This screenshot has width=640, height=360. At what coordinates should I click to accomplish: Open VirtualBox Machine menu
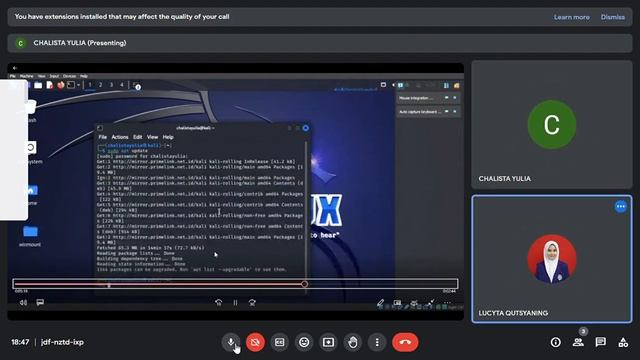[27, 76]
